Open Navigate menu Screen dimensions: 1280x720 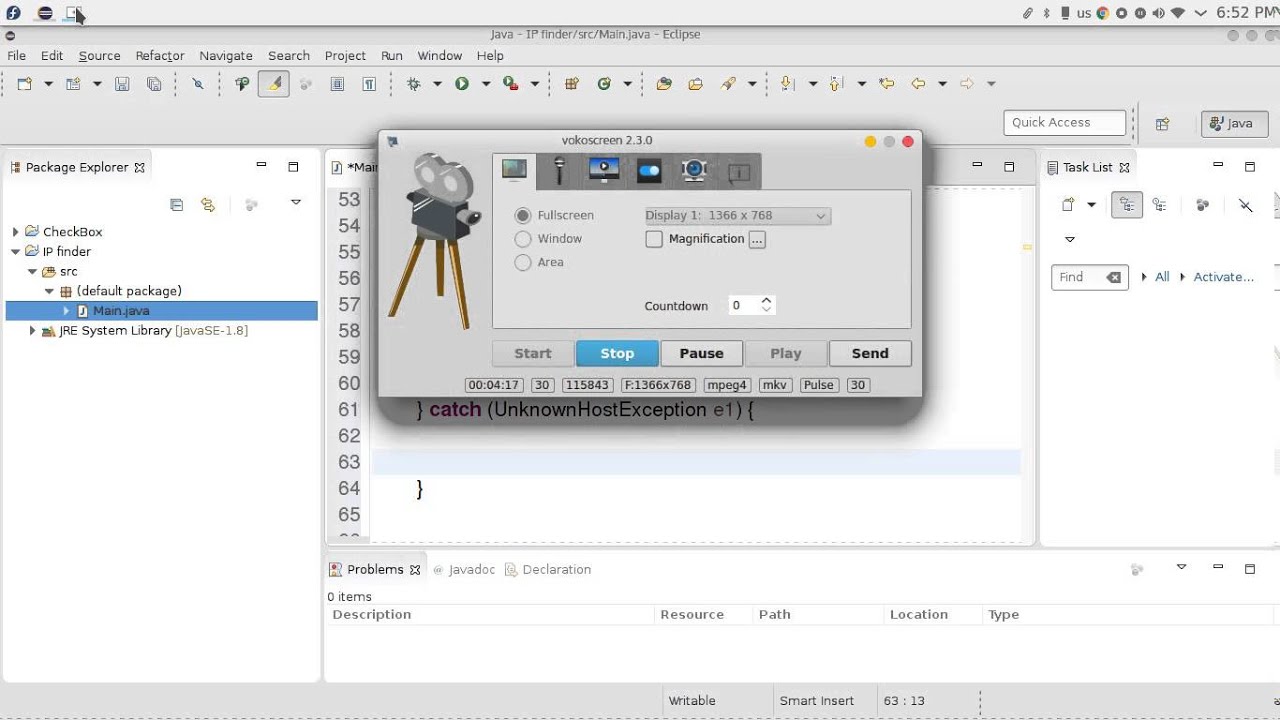tap(226, 56)
